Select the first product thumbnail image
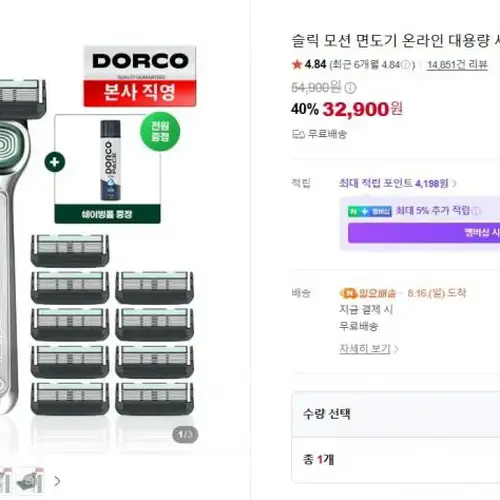Image resolution: width=500 pixels, height=500 pixels. pos(6,480)
